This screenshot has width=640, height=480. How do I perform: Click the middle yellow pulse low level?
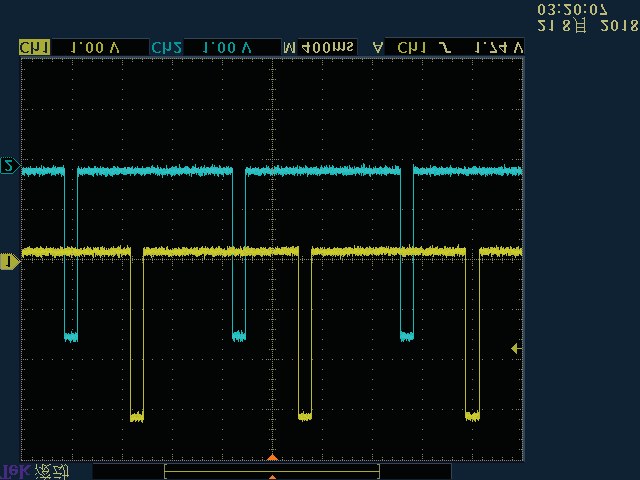coord(305,415)
